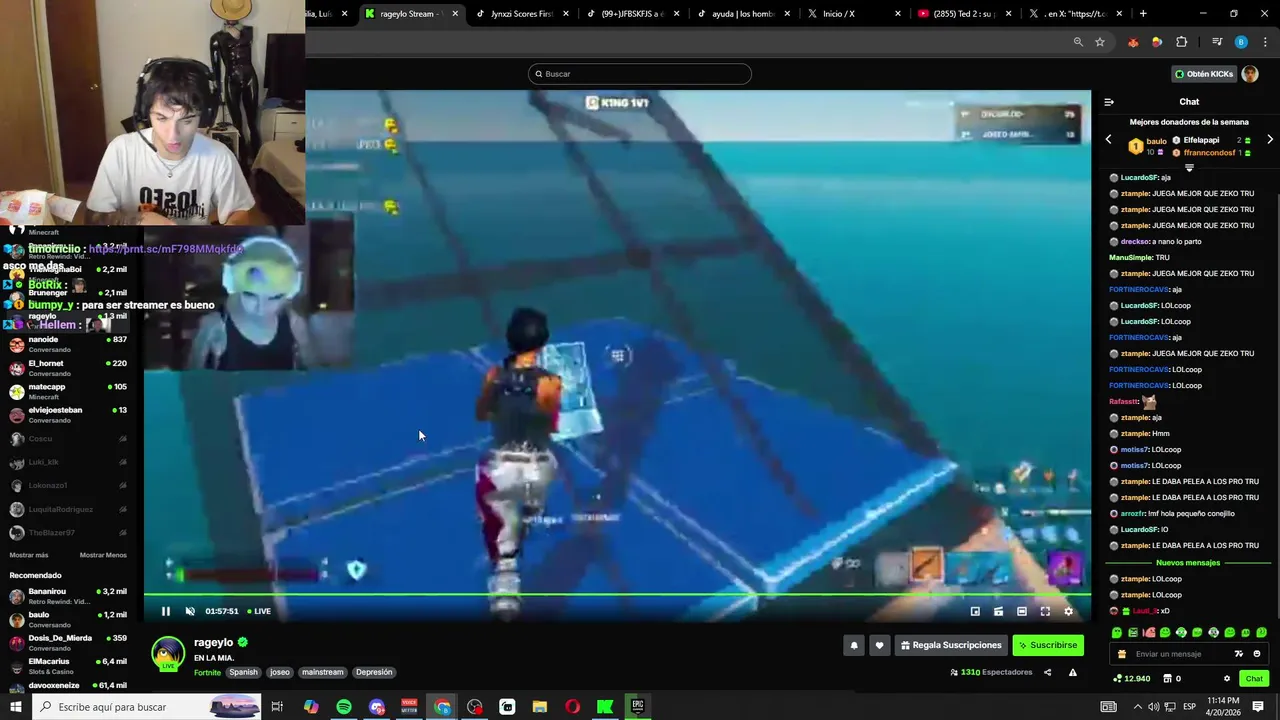Open Chrome media control icon

[1217, 42]
